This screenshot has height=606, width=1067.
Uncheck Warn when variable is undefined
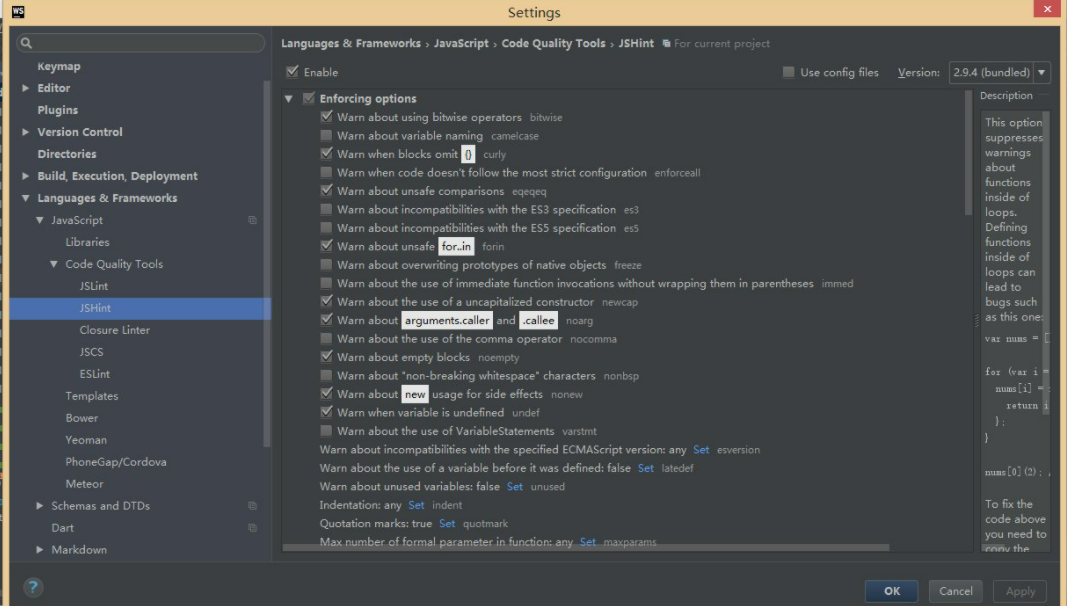327,412
